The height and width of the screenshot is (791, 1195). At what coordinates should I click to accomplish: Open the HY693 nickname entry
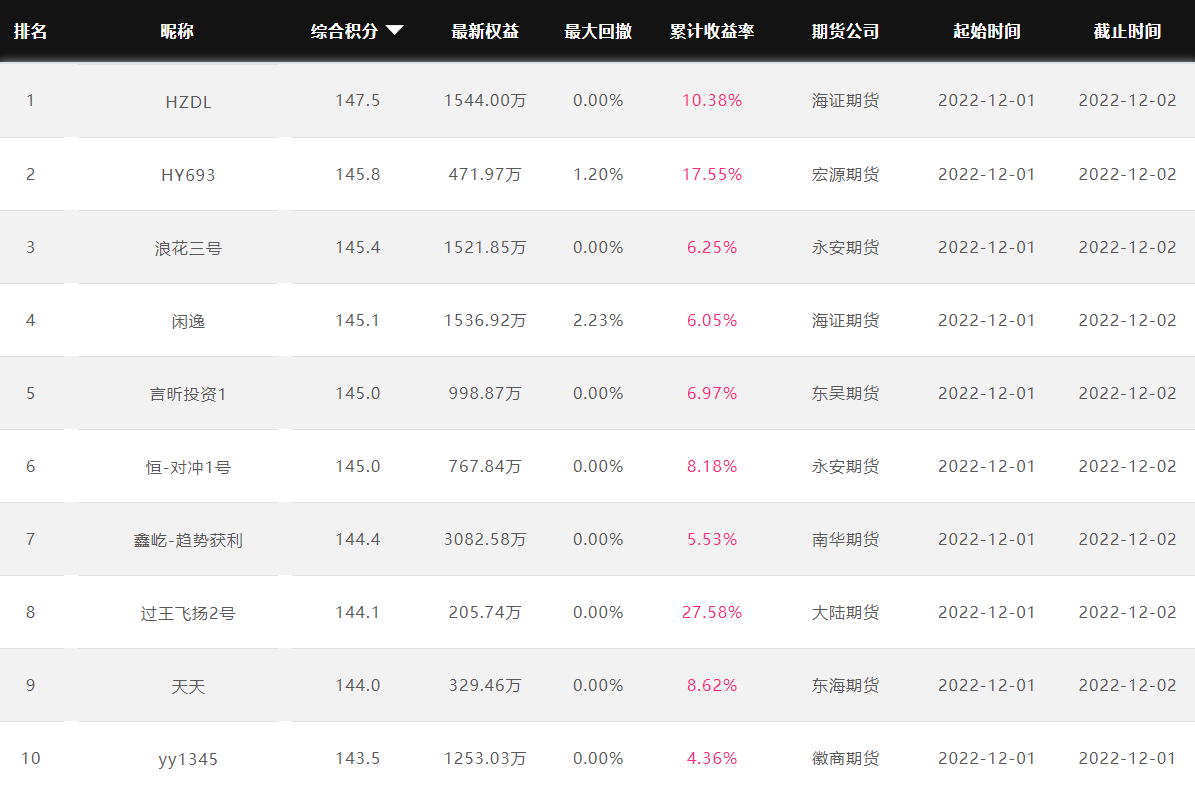(188, 175)
